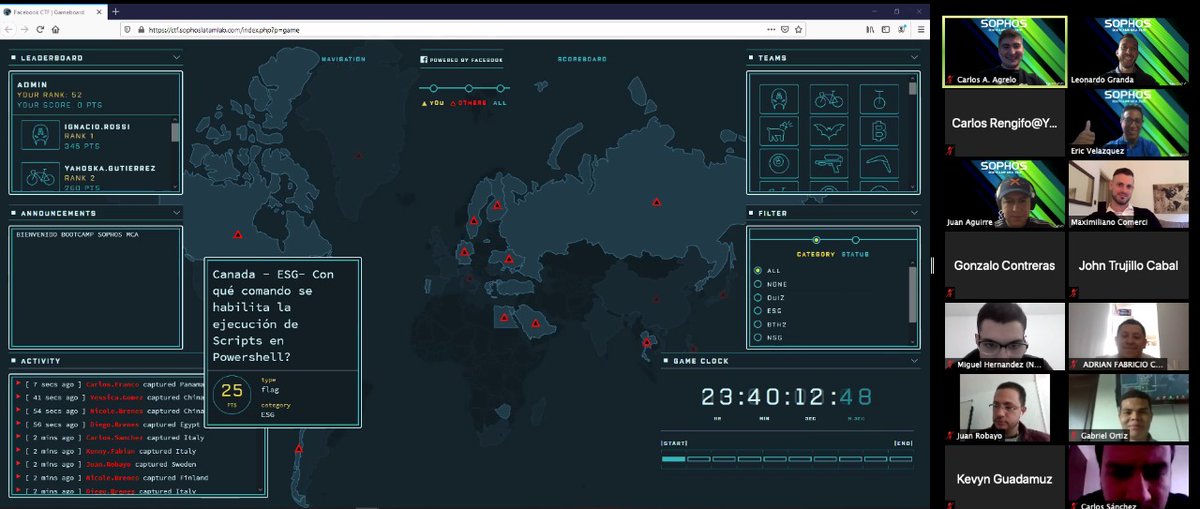Switch the filter toggle to Status

(855, 240)
